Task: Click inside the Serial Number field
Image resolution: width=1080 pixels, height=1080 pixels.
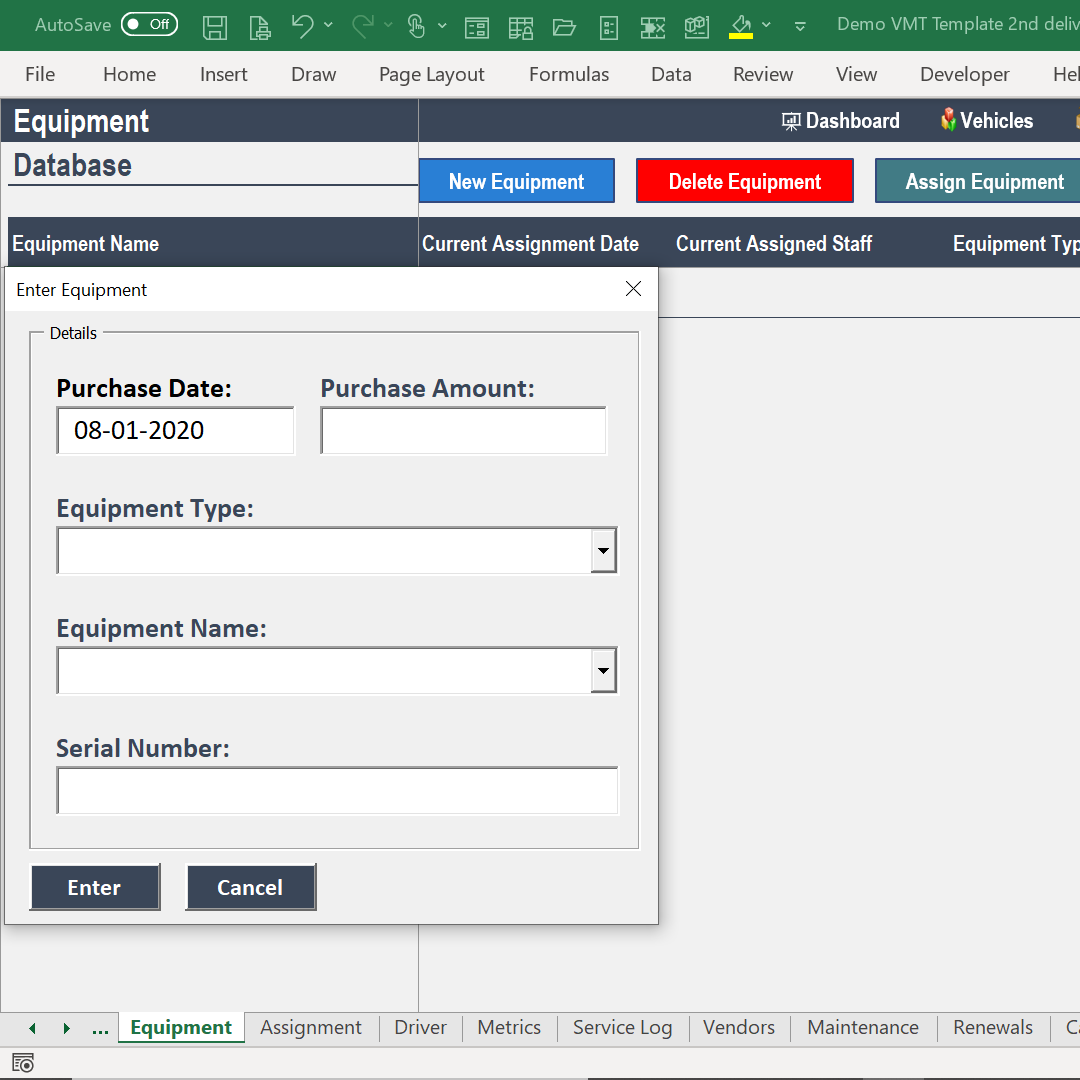Action: coord(337,790)
